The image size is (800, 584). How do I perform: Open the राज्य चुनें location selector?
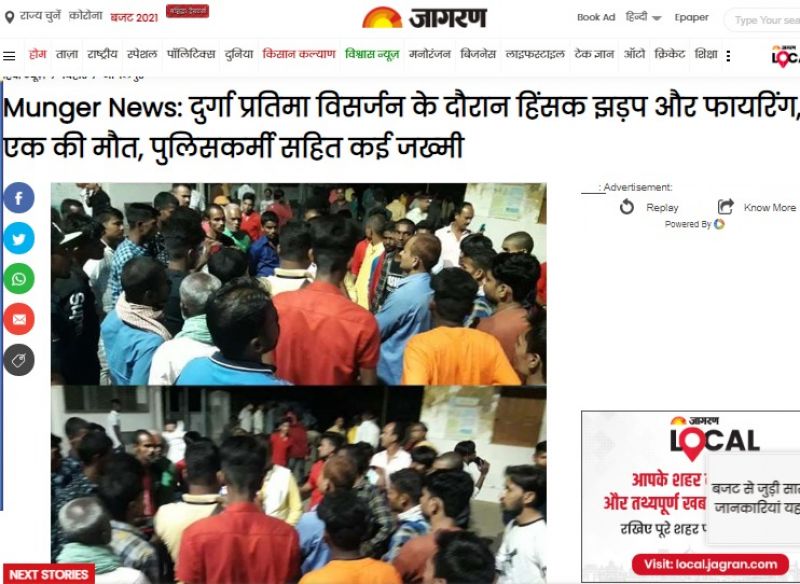click(32, 16)
